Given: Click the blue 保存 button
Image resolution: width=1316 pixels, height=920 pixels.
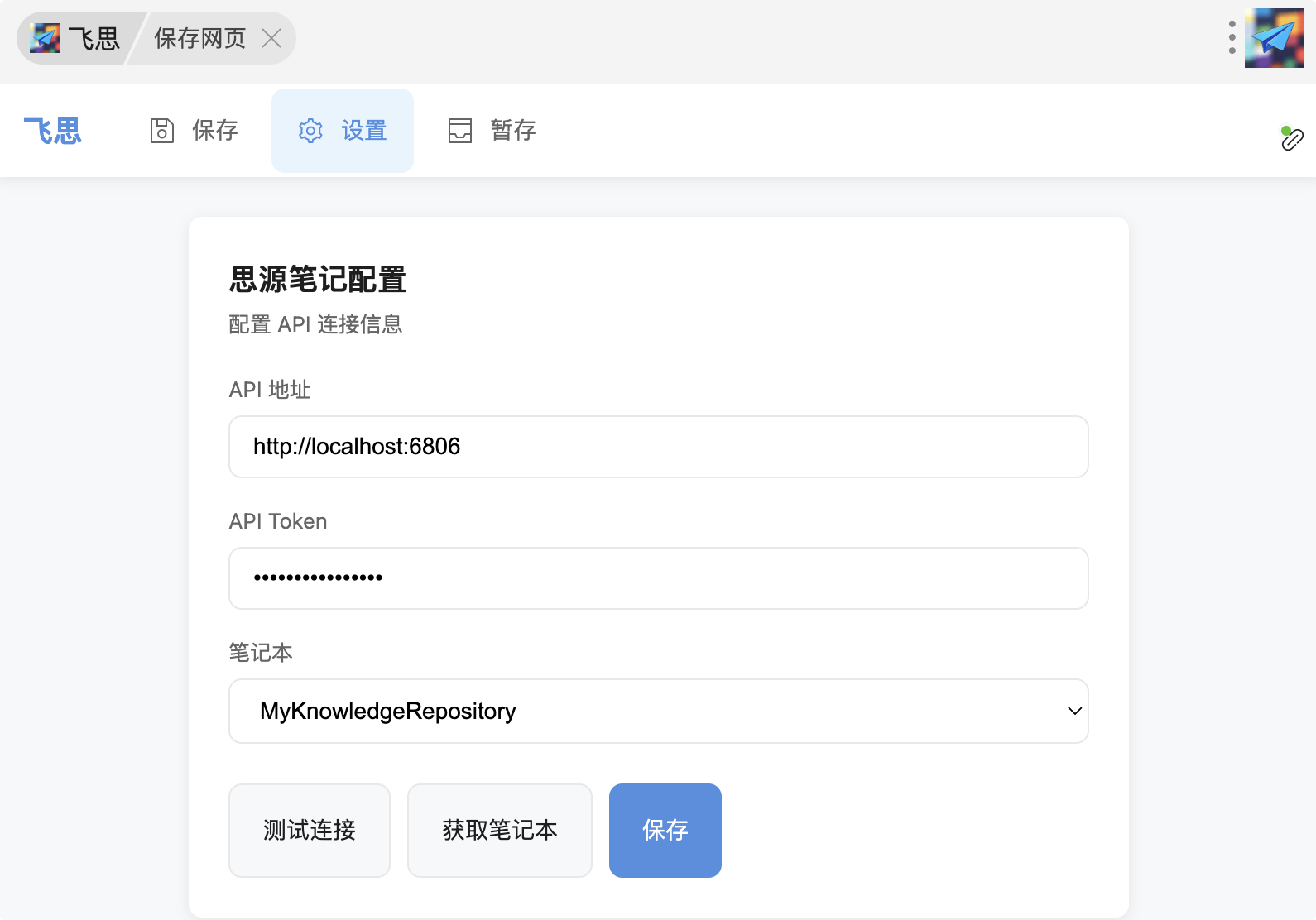Looking at the screenshot, I should point(665,830).
